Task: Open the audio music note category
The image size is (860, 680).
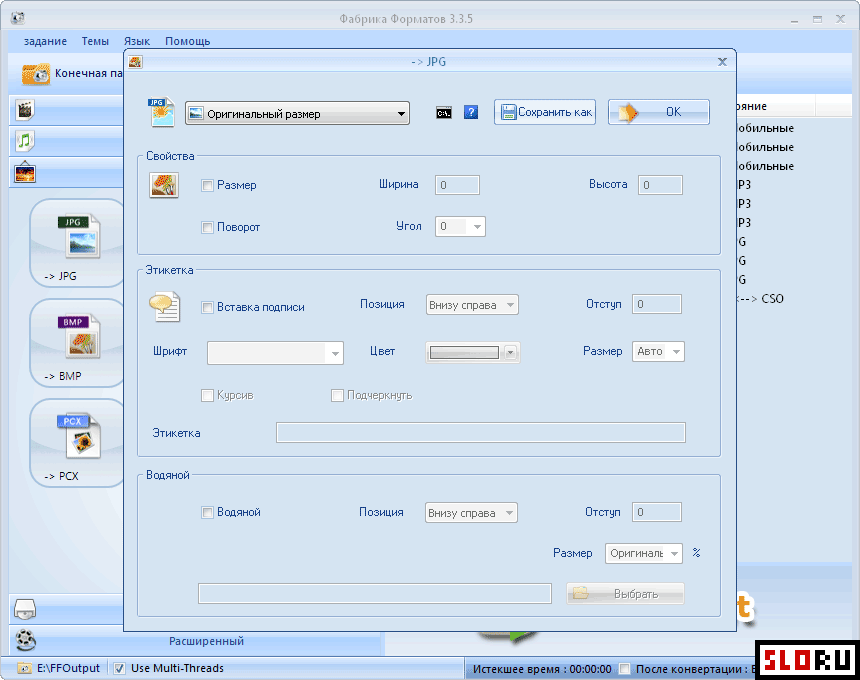Action: pos(25,141)
